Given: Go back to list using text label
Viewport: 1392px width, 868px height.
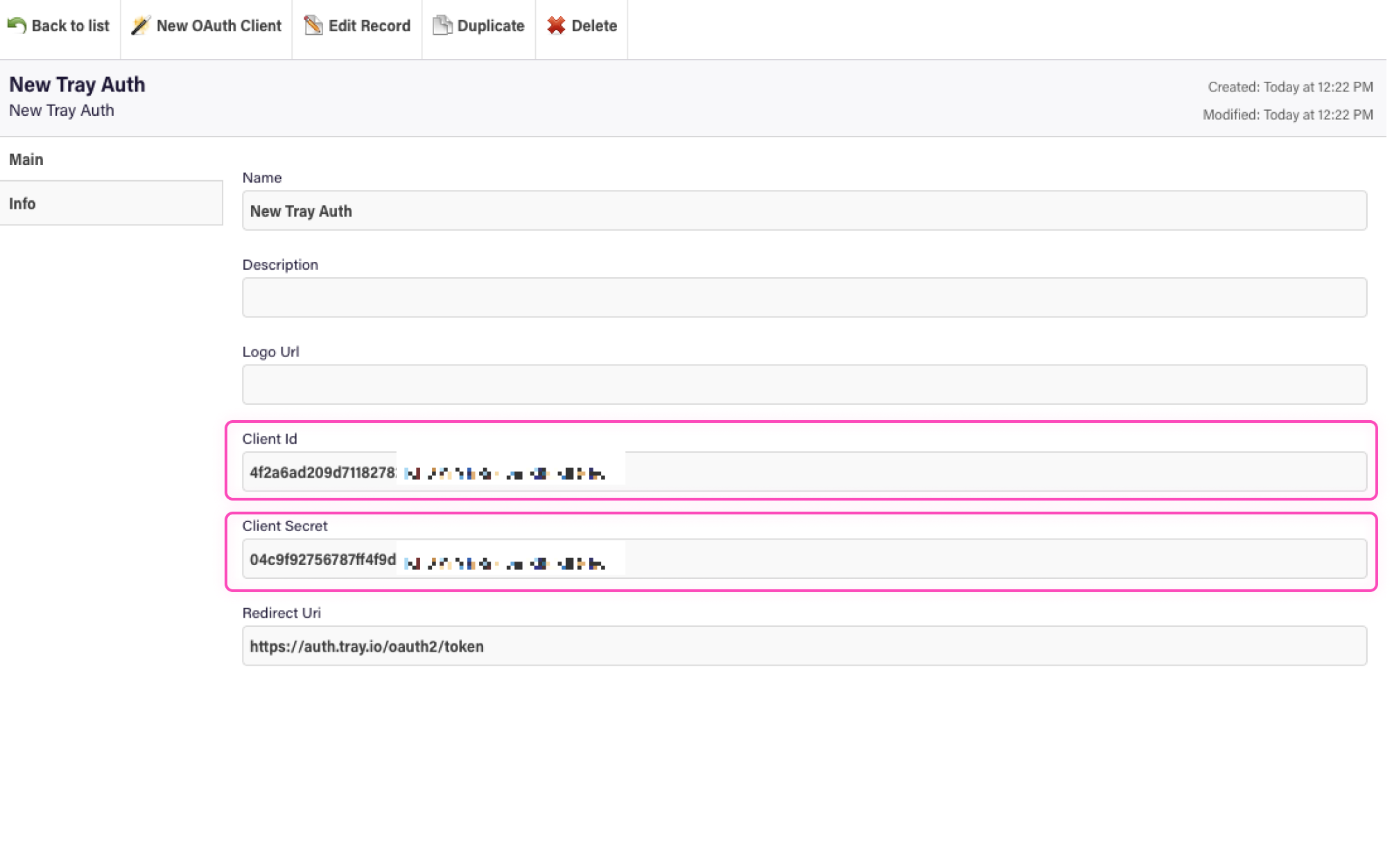Looking at the screenshot, I should click(70, 26).
